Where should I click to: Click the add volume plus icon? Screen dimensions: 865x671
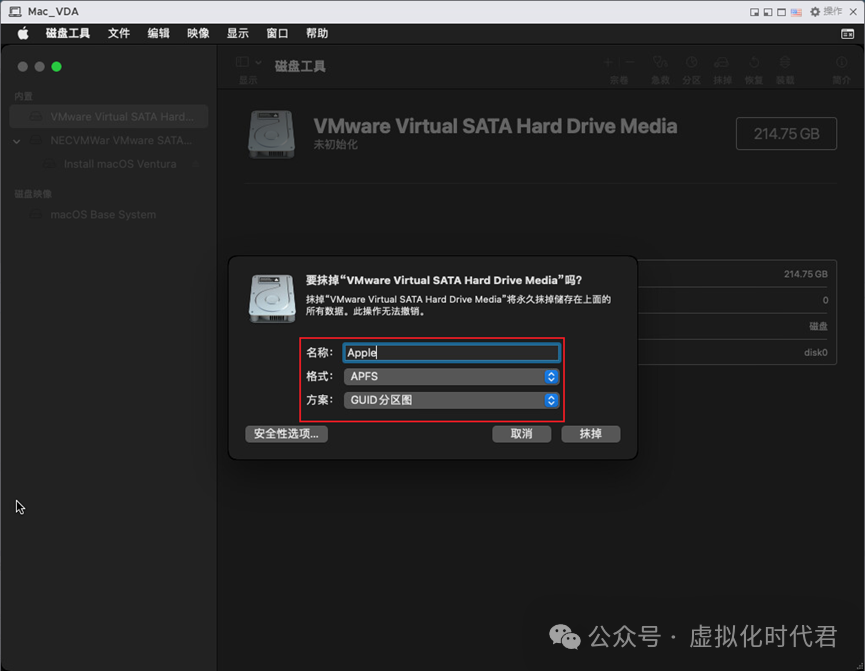click(x=608, y=62)
